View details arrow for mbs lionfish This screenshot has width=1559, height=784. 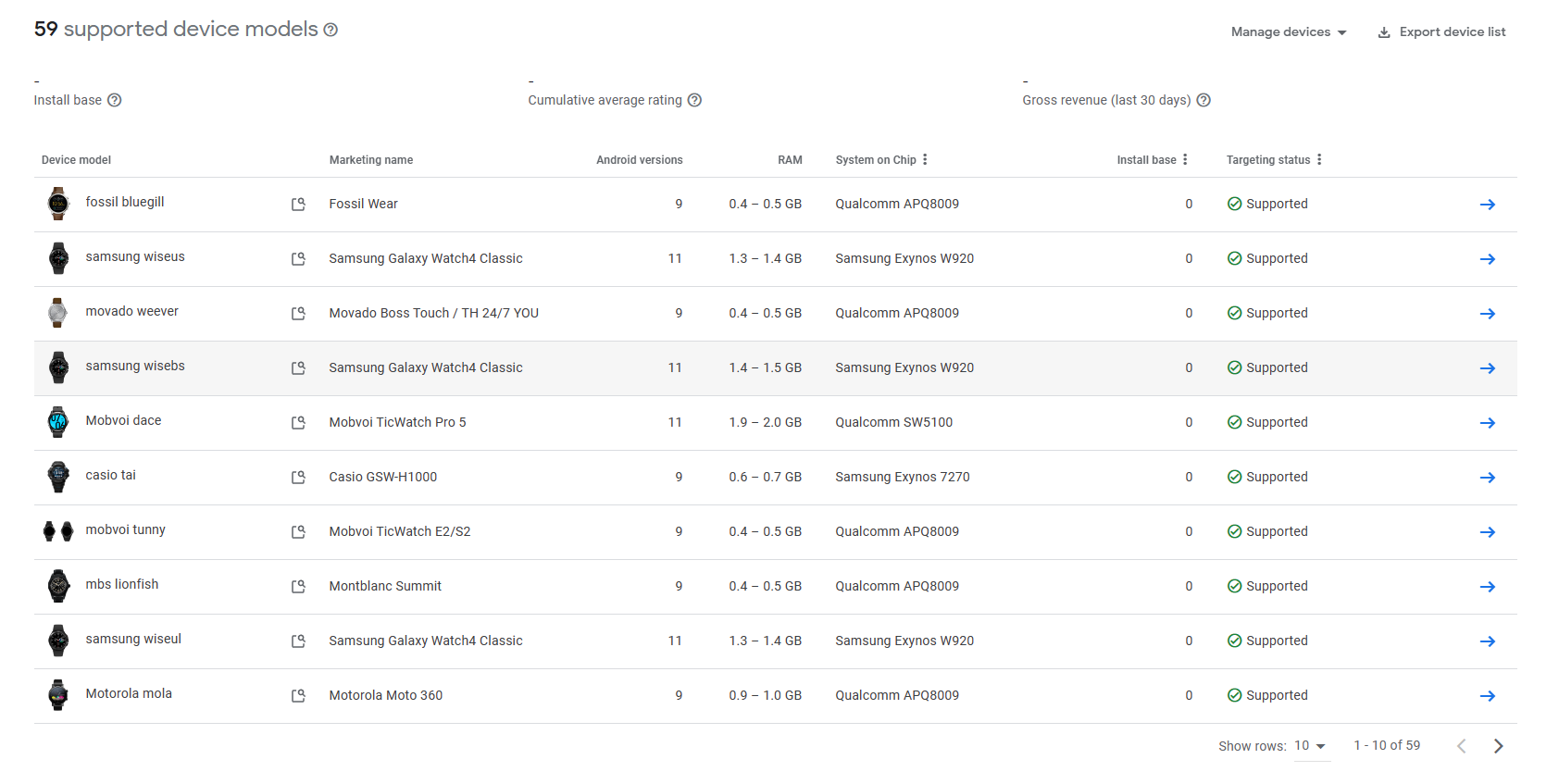[x=1488, y=587]
